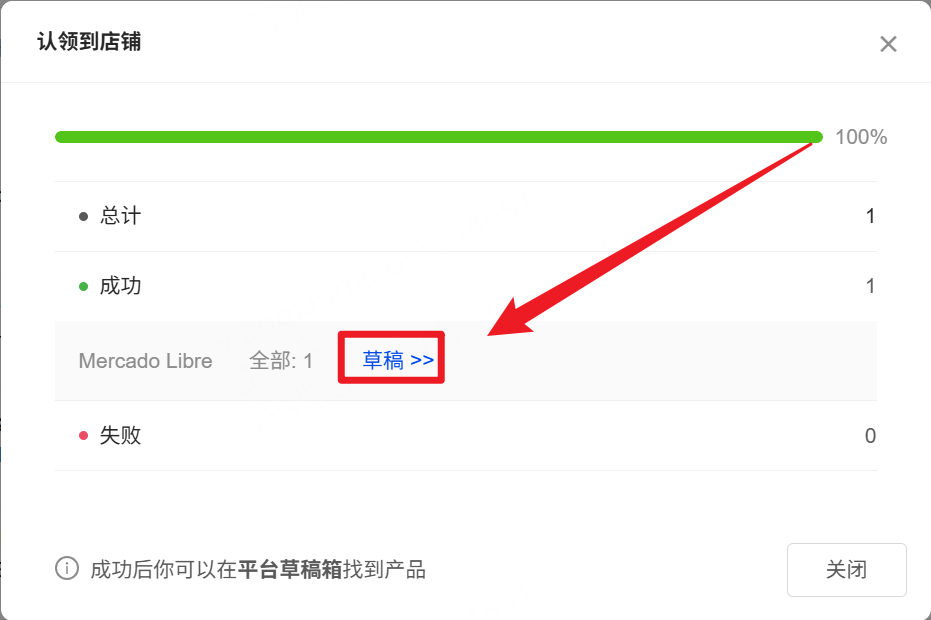931x620 pixels.
Task: Click the 关闭 button
Action: (x=846, y=570)
